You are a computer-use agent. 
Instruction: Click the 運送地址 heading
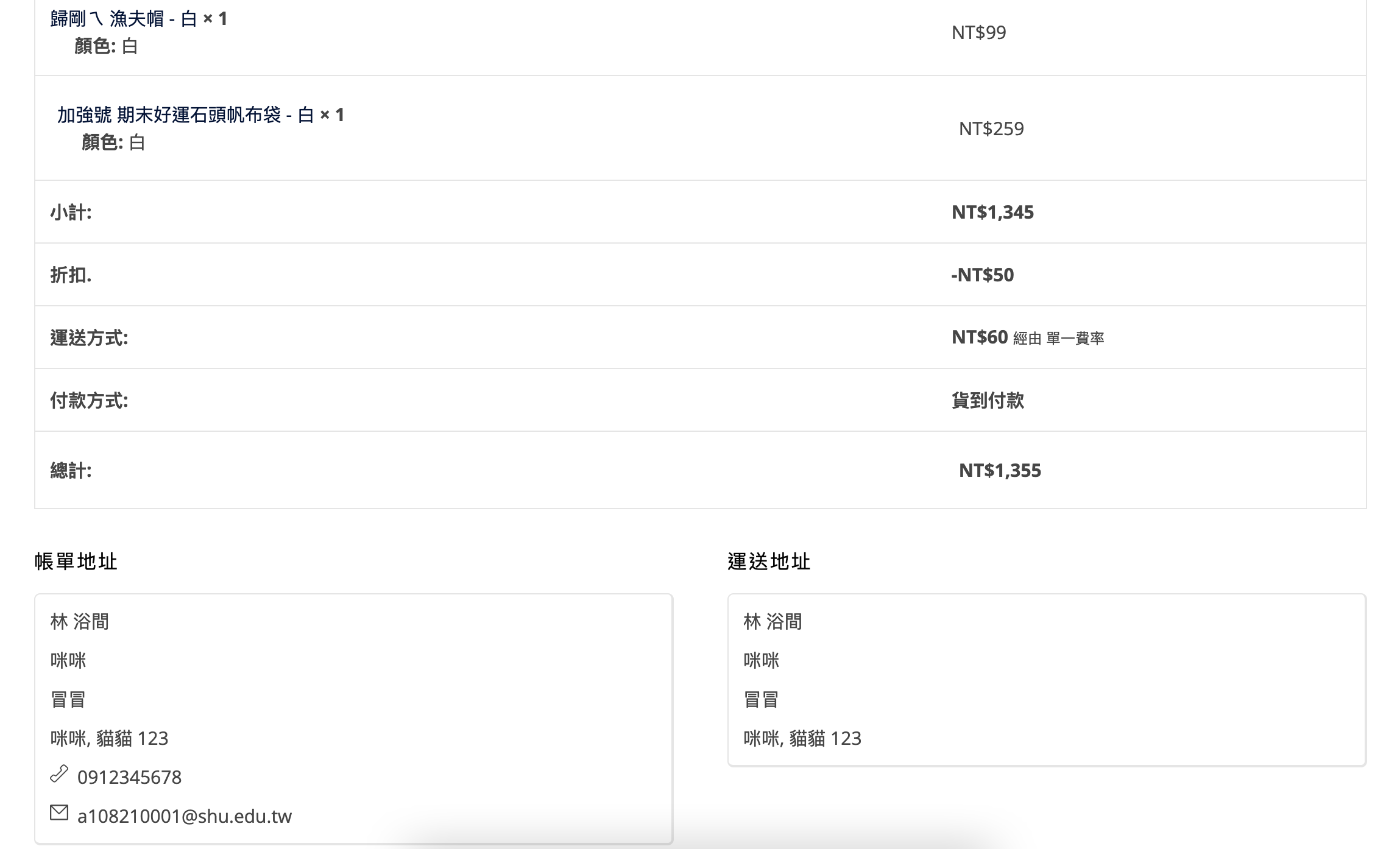769,561
